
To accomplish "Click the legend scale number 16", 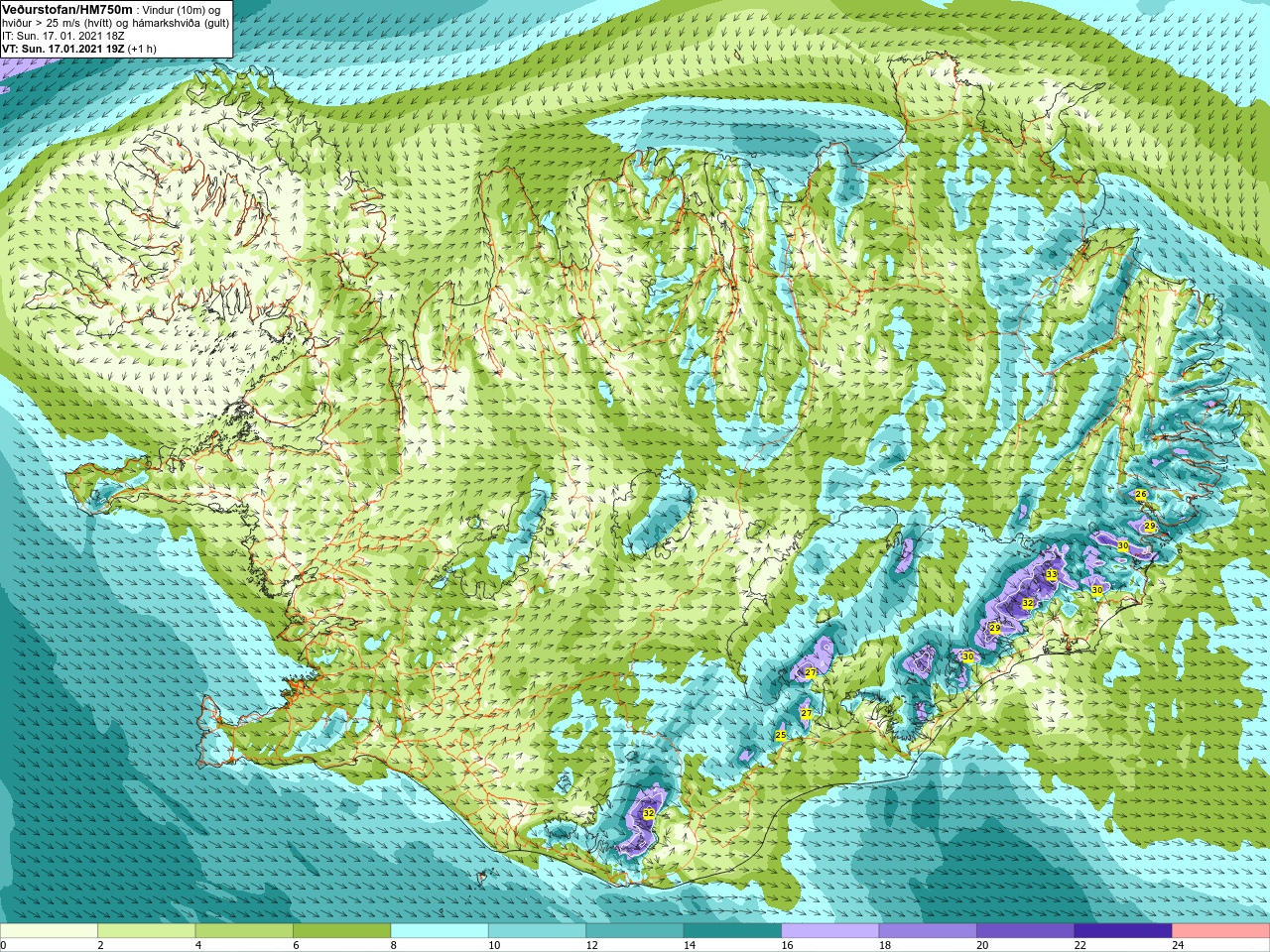I will pos(787,945).
